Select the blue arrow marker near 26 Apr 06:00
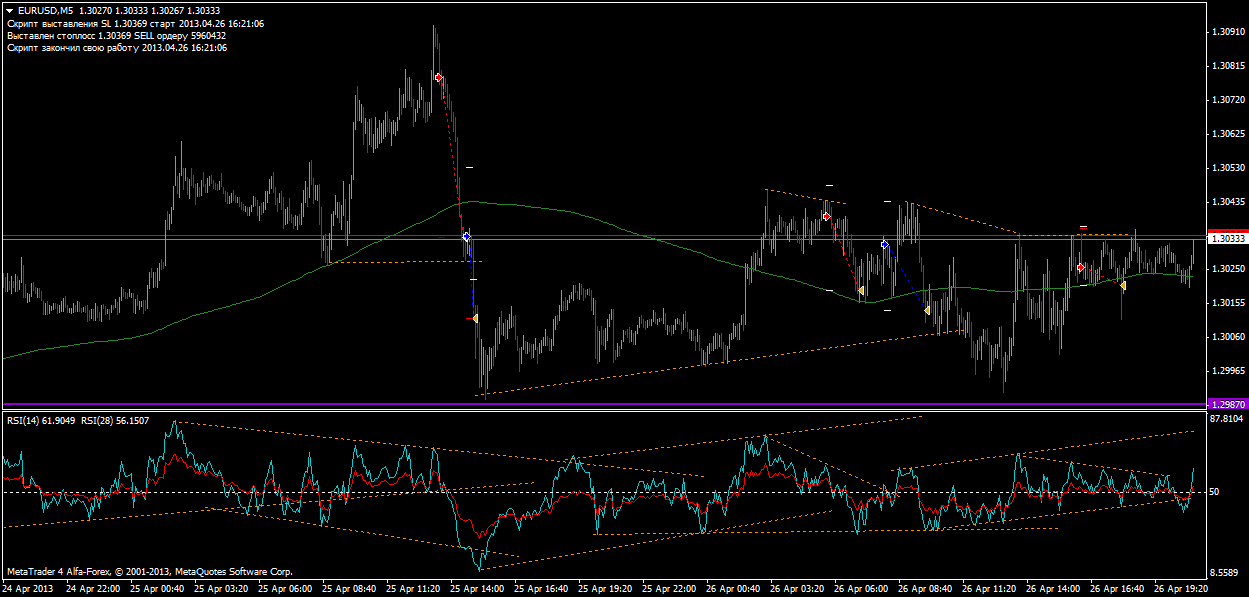Screen dimensions: 1249x597 [x=885, y=244]
